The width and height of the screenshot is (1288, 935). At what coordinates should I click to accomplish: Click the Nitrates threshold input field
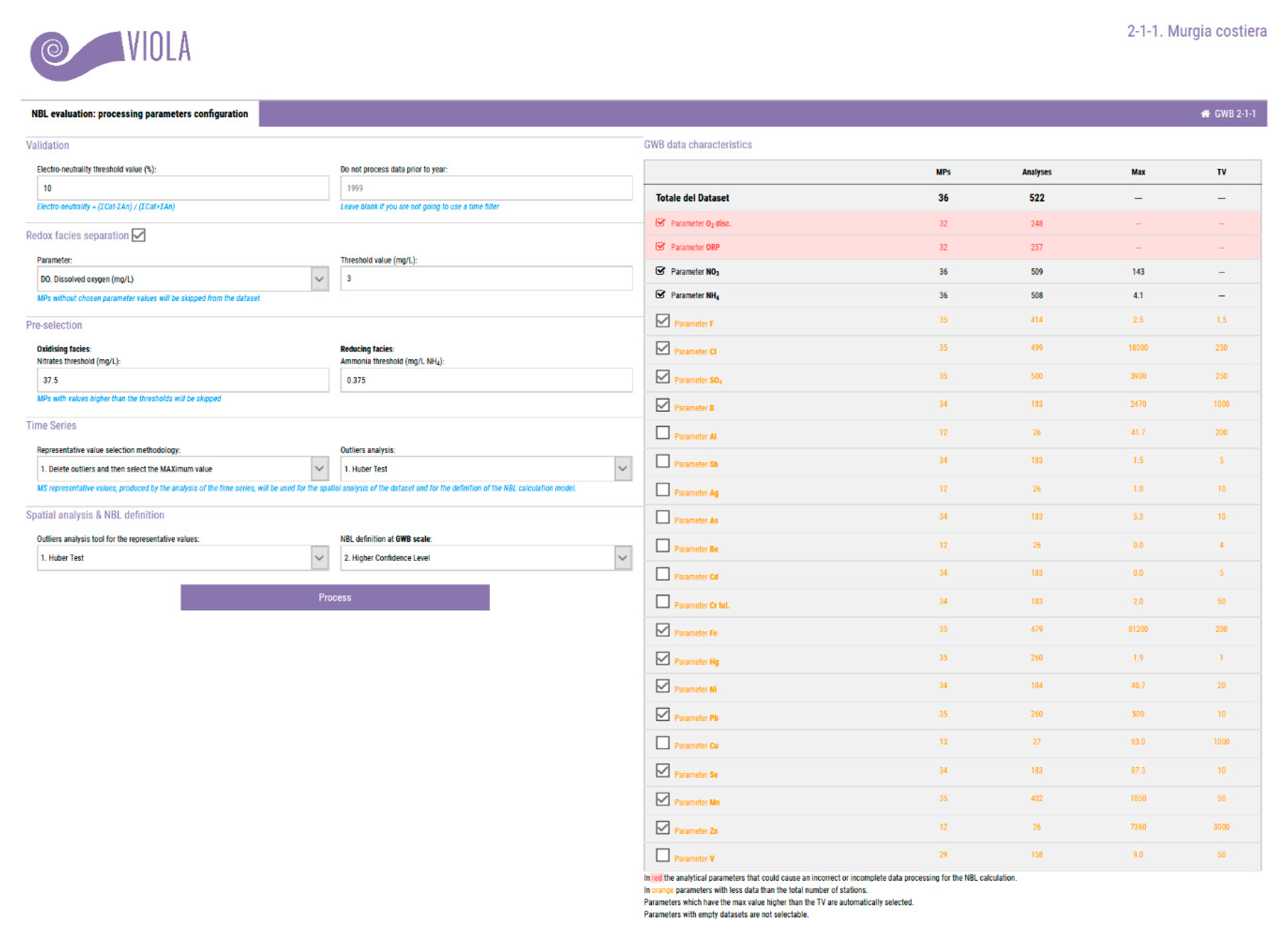[182, 380]
